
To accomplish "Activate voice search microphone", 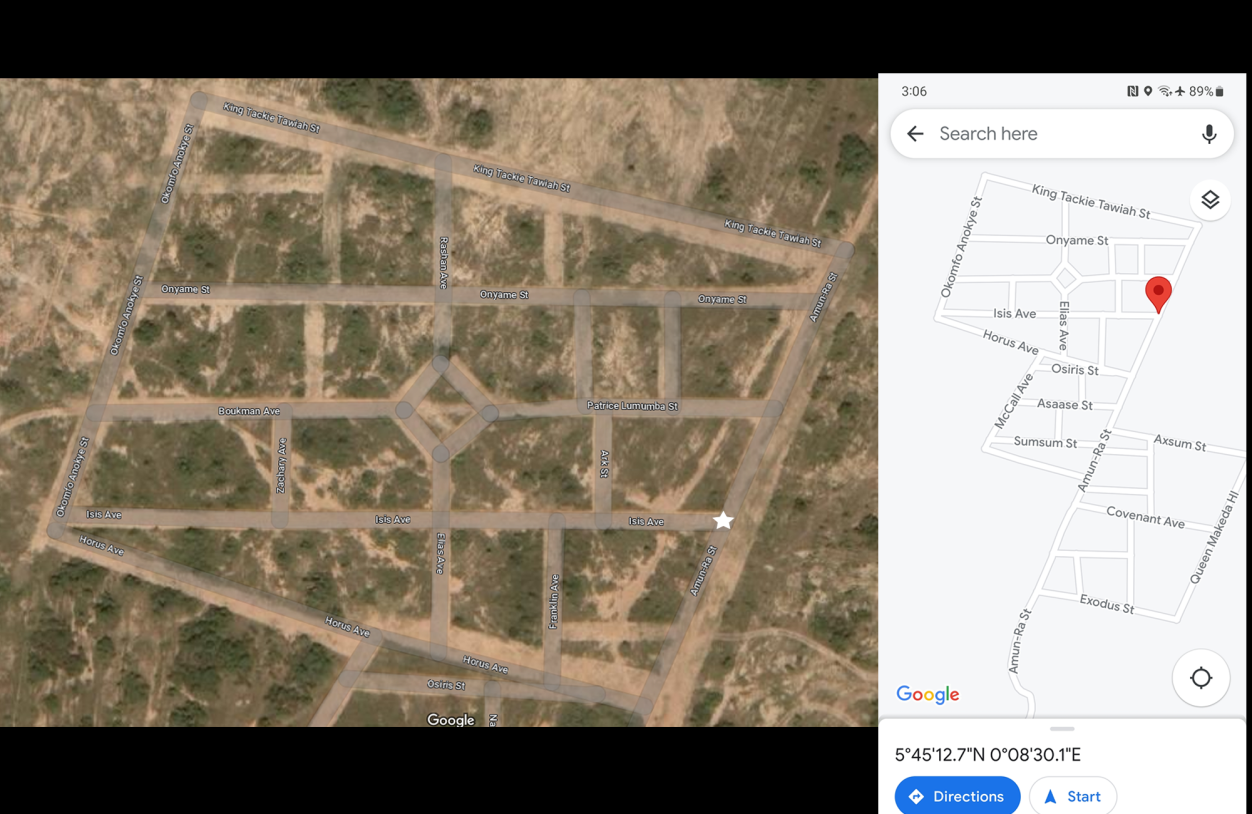I will pos(1209,134).
